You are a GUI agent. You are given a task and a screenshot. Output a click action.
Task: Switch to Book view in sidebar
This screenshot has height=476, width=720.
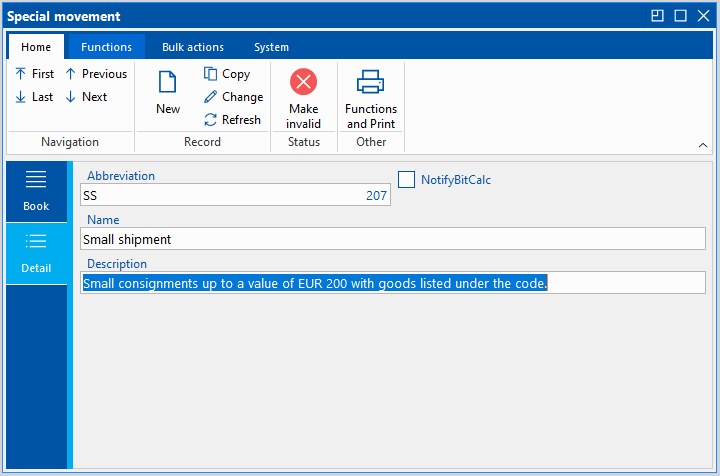[x=36, y=191]
